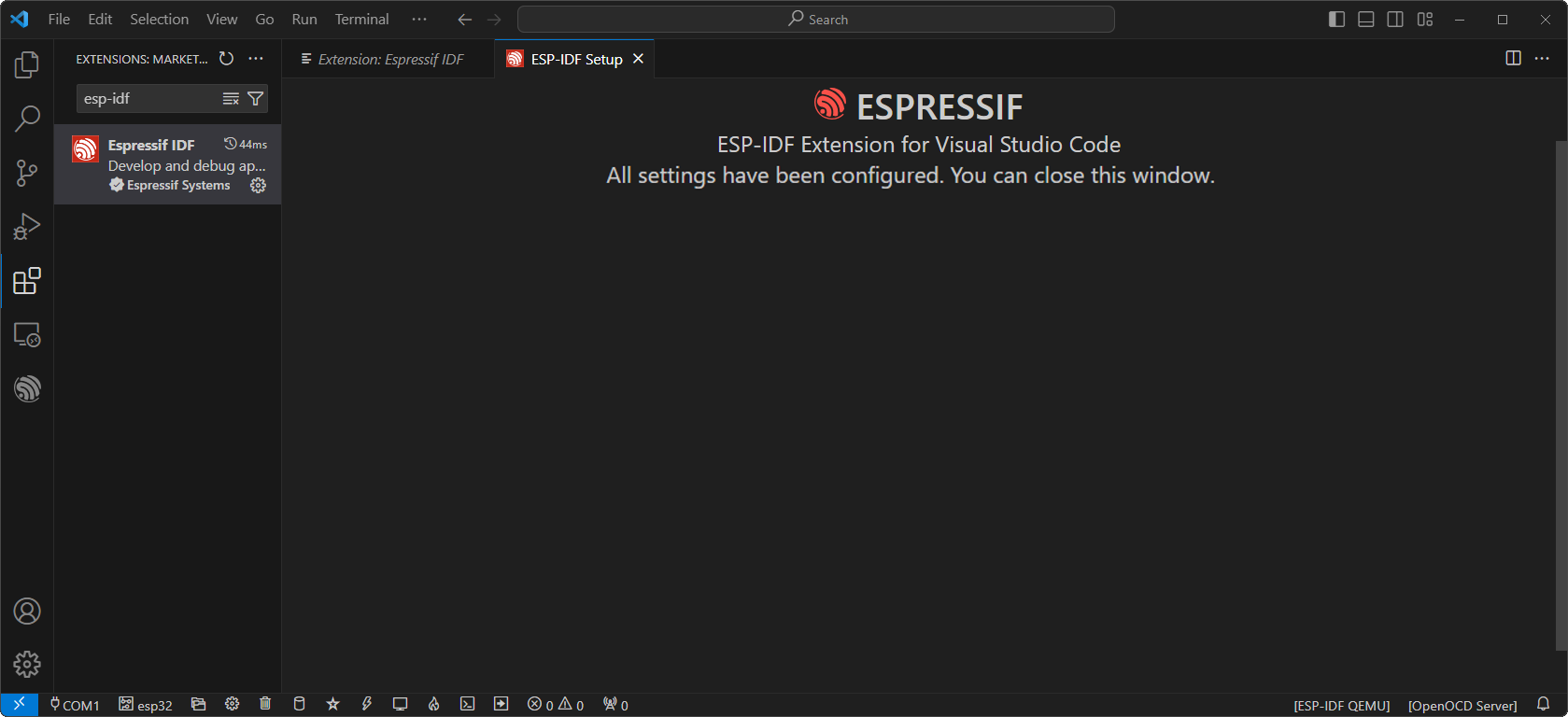The width and height of the screenshot is (1568, 717).
Task: Refresh the extensions marketplace list
Action: pos(226,59)
